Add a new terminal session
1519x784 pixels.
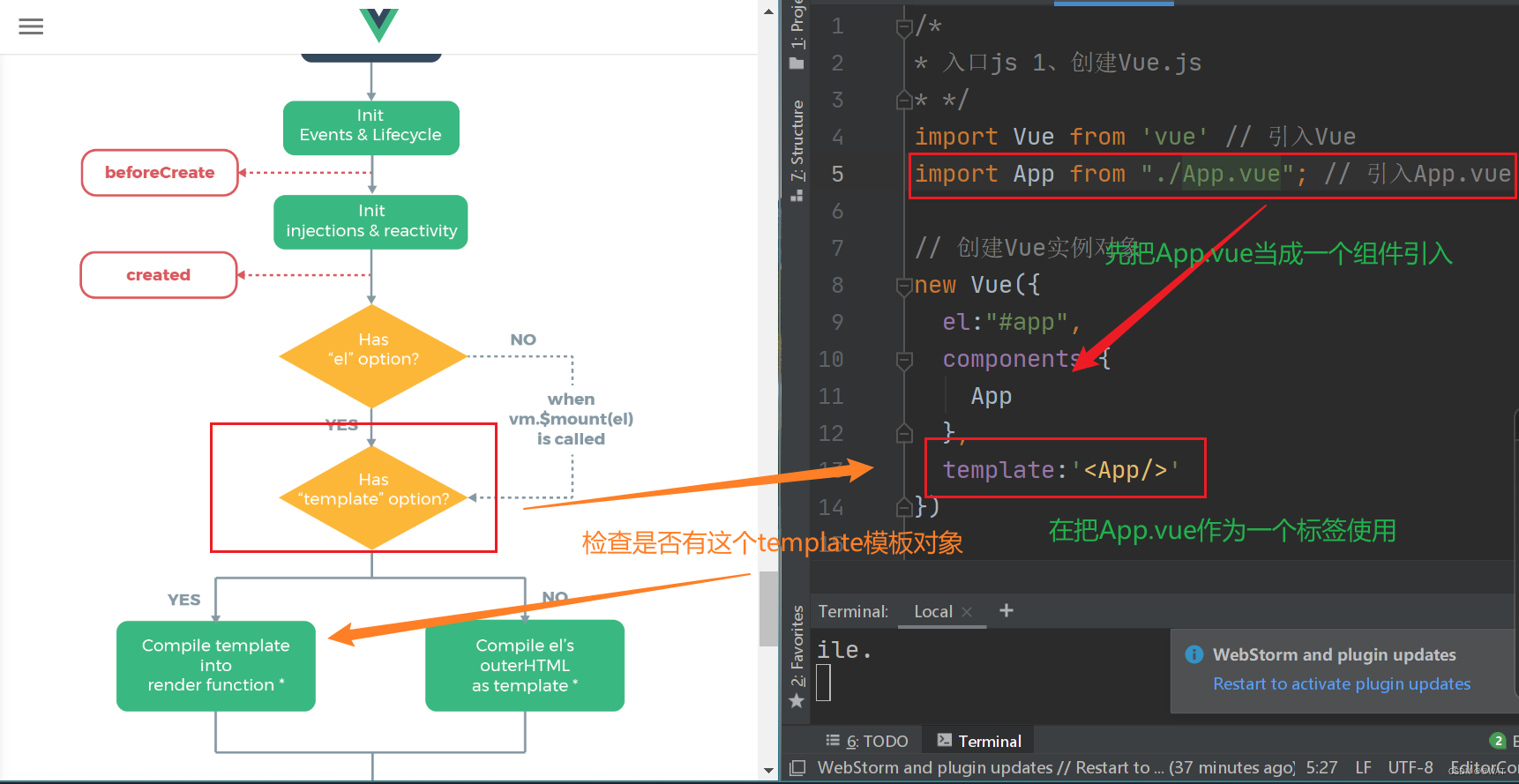pyautogui.click(x=1006, y=610)
